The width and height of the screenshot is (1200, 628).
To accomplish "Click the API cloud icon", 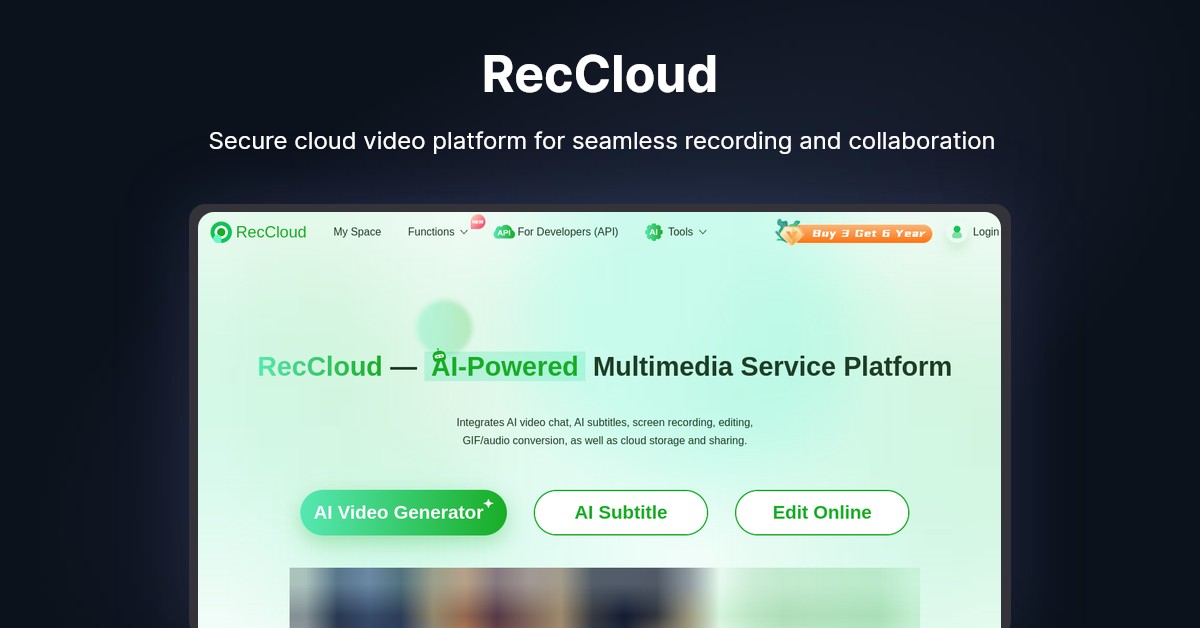I will click(x=504, y=232).
